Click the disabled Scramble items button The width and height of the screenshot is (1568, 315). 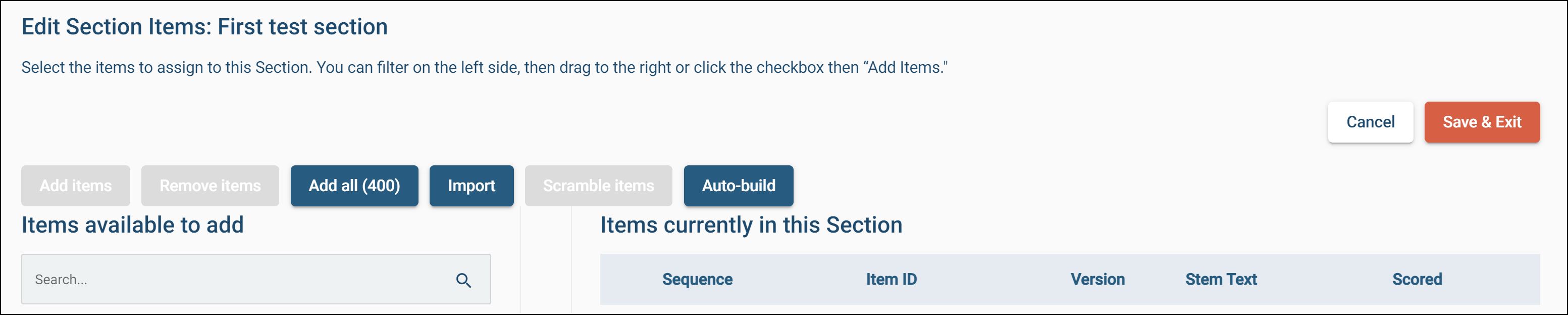click(x=598, y=186)
